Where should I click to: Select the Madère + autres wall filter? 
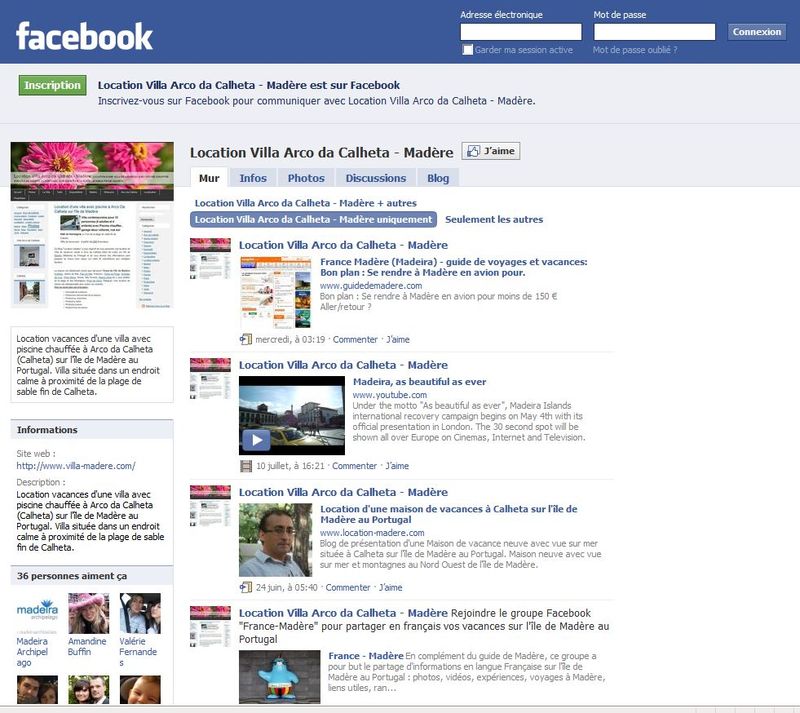(x=306, y=203)
